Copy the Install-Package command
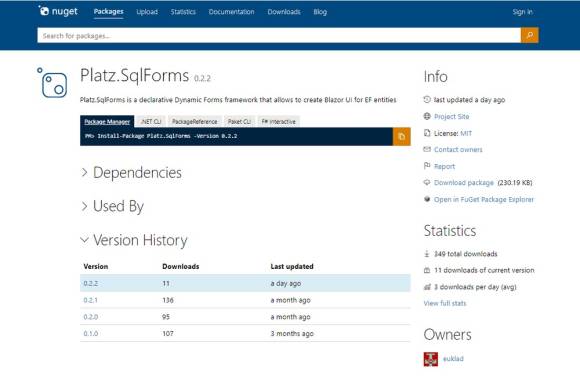 click(x=402, y=136)
